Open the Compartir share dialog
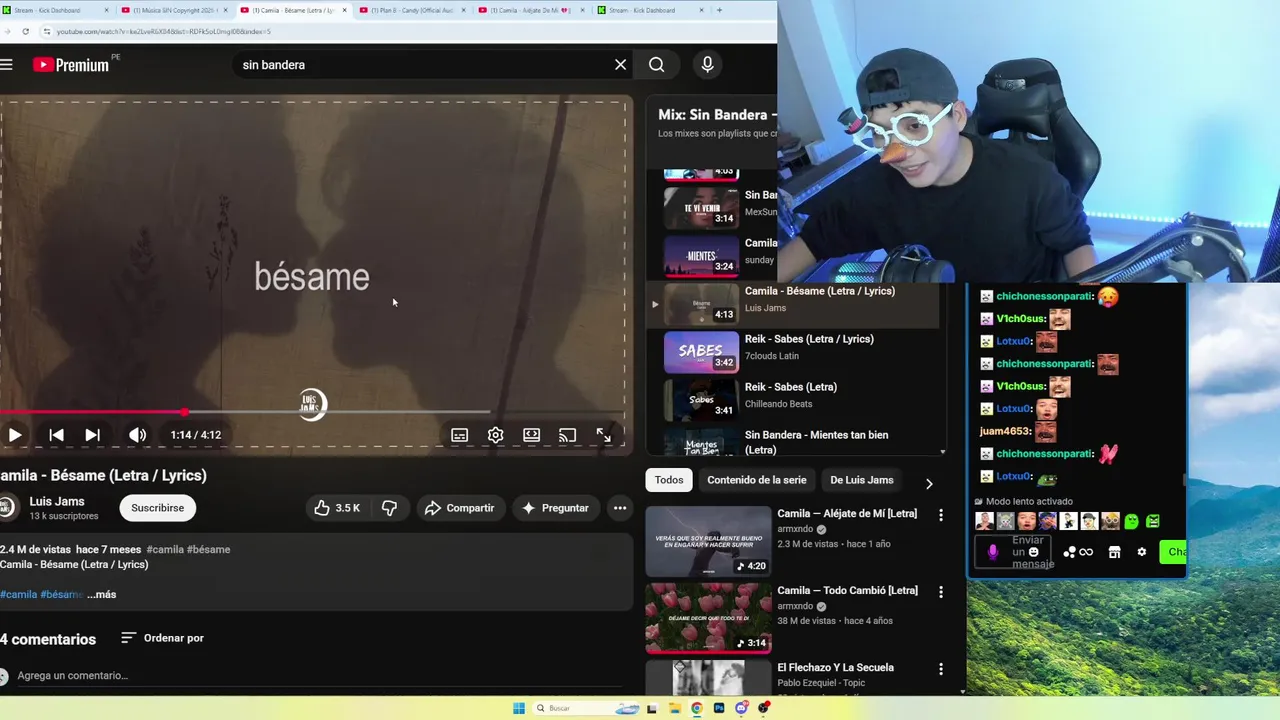Image resolution: width=1280 pixels, height=720 pixels. 460,508
